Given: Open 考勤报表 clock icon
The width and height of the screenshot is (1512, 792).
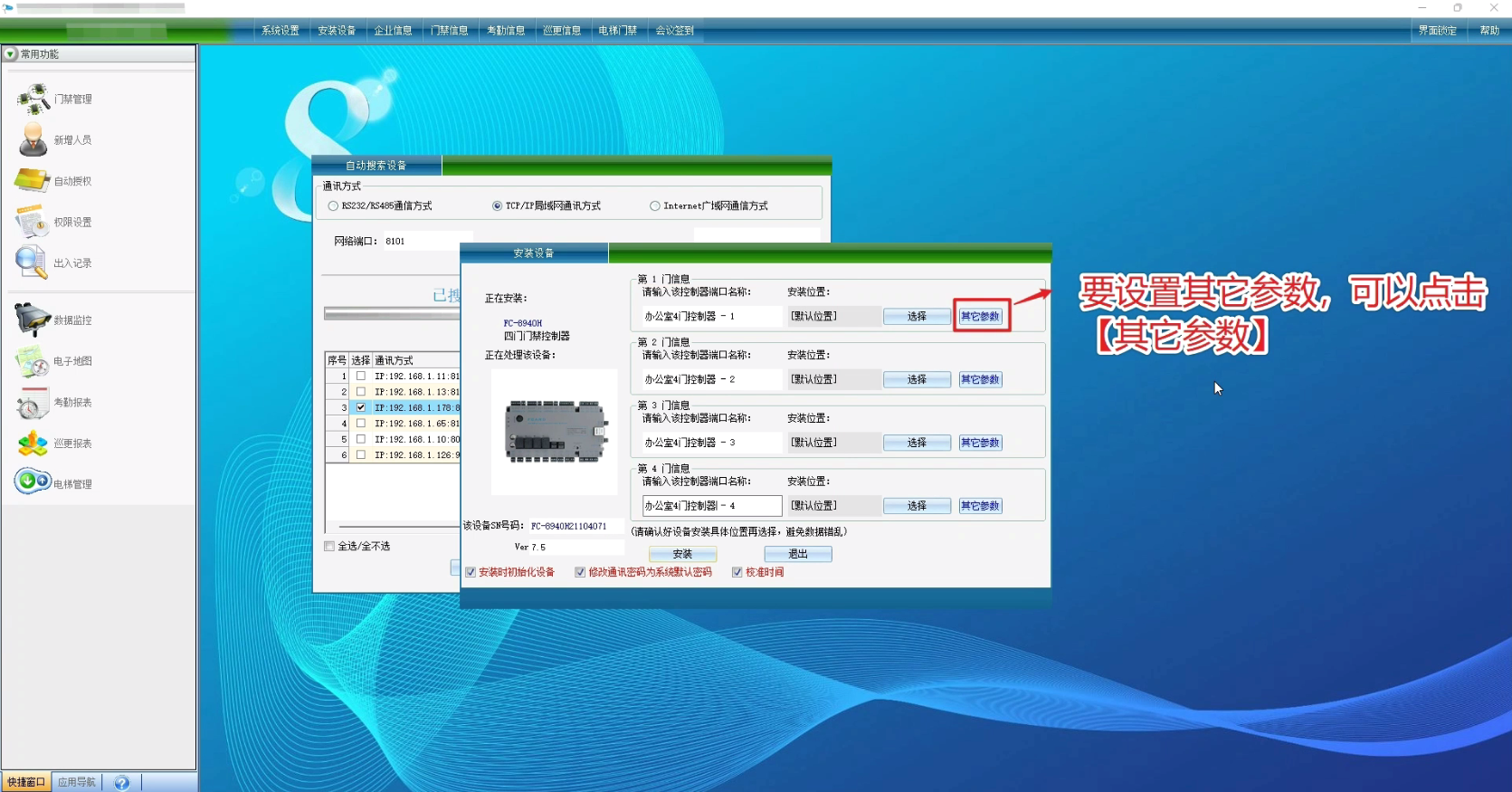Looking at the screenshot, I should tap(33, 403).
